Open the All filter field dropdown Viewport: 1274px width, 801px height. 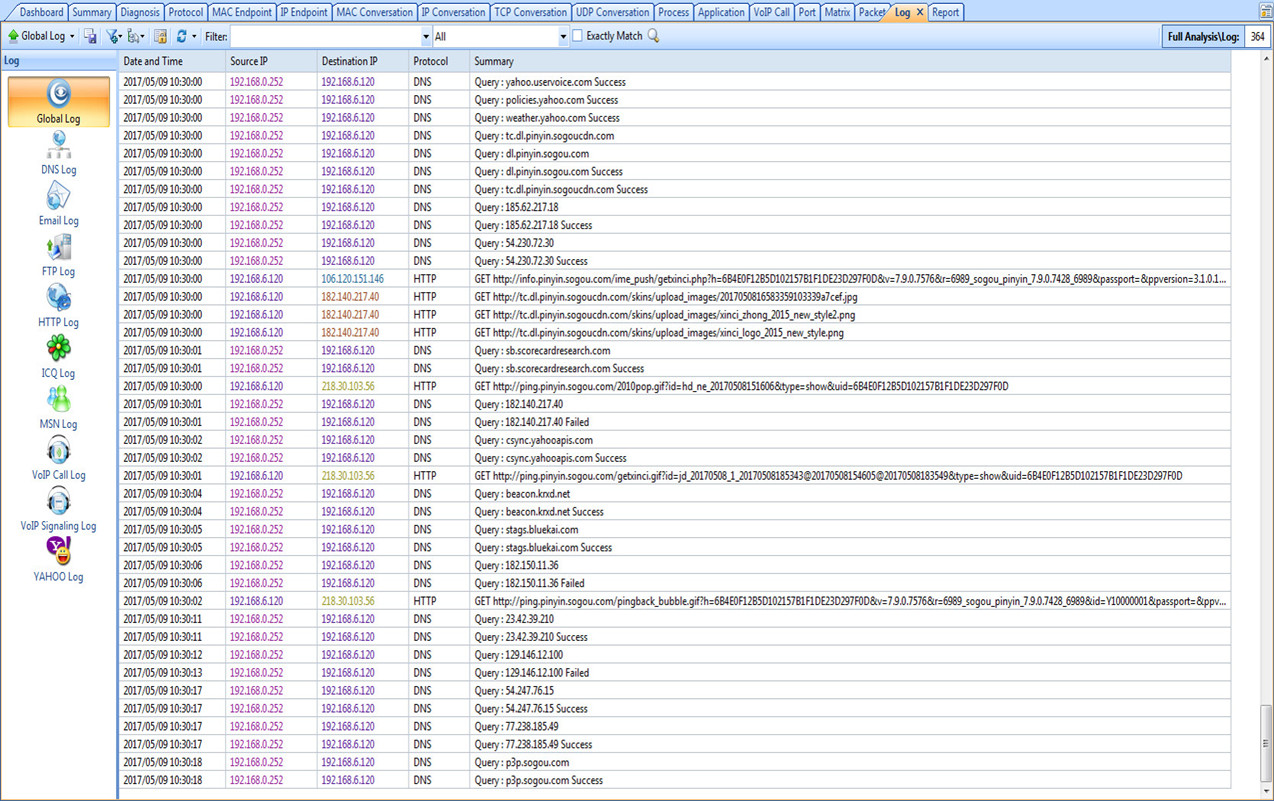(x=562, y=36)
